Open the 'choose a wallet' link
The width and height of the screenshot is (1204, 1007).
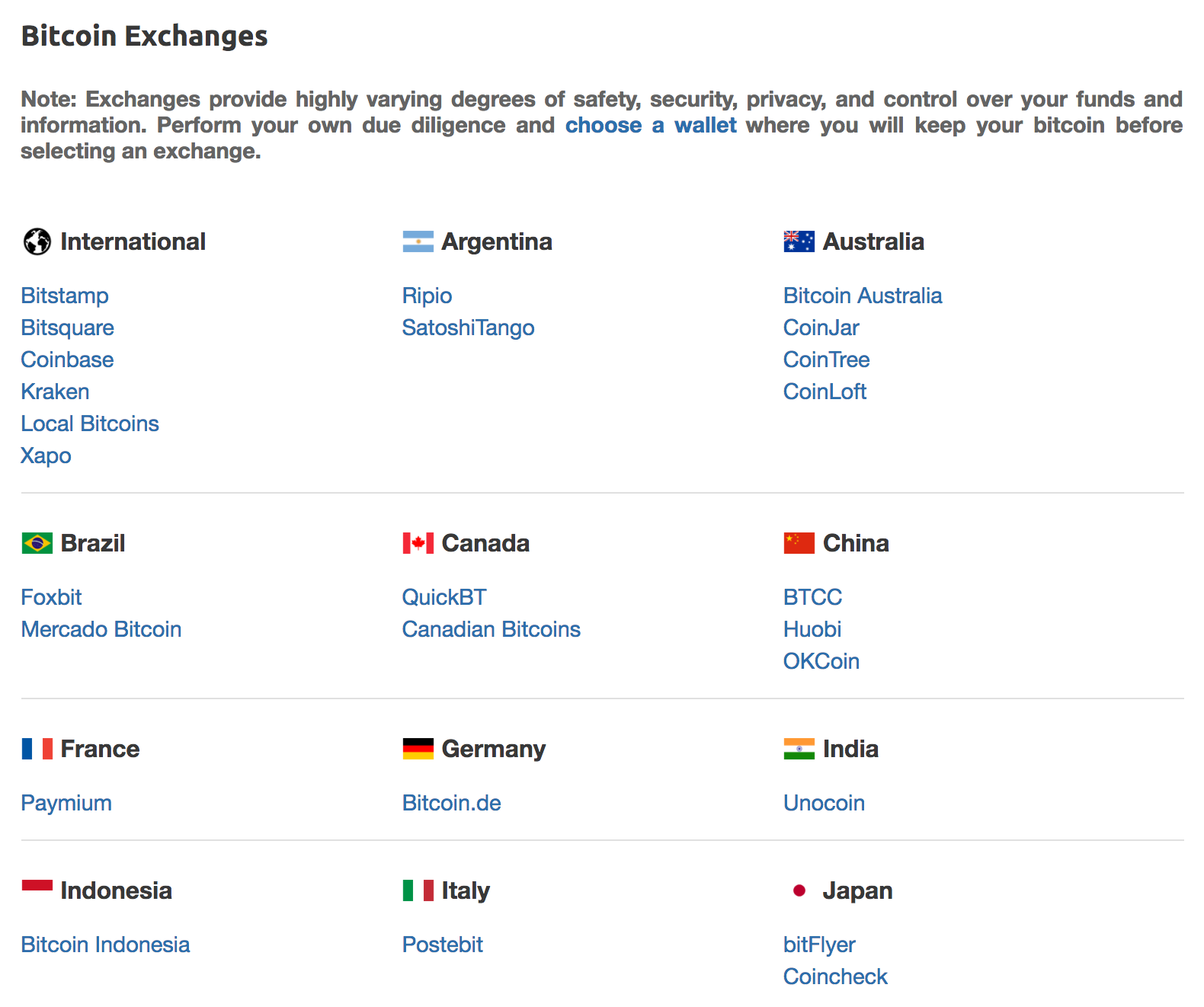point(651,125)
